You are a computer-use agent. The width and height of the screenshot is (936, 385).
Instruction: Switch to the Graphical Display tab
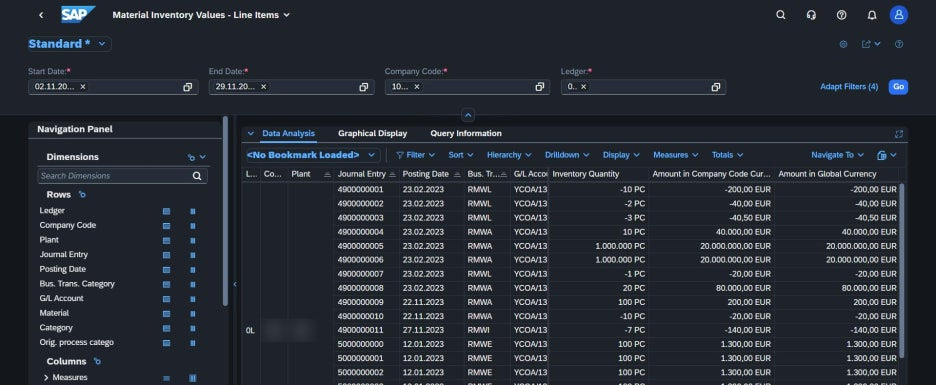tap(372, 134)
